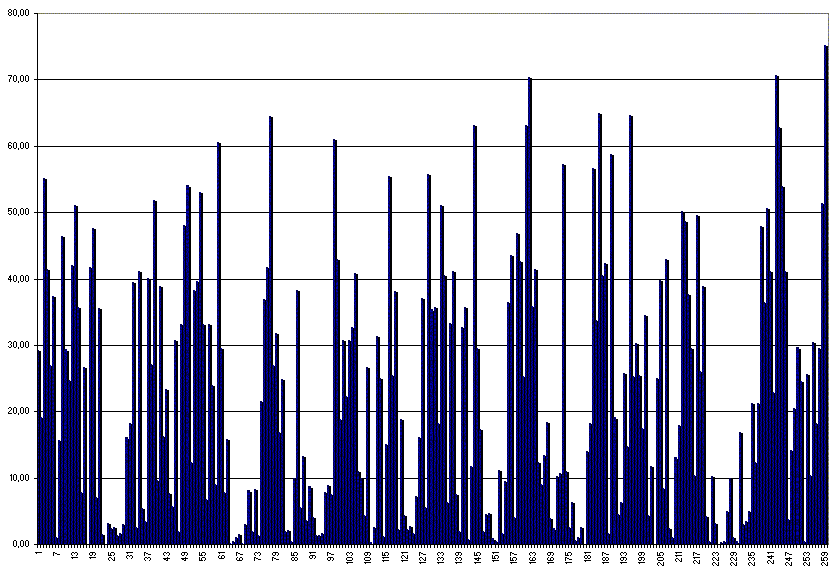Select the 20,00 y-axis label
Image resolution: width=837 pixels, height=573 pixels.
tap(17, 411)
